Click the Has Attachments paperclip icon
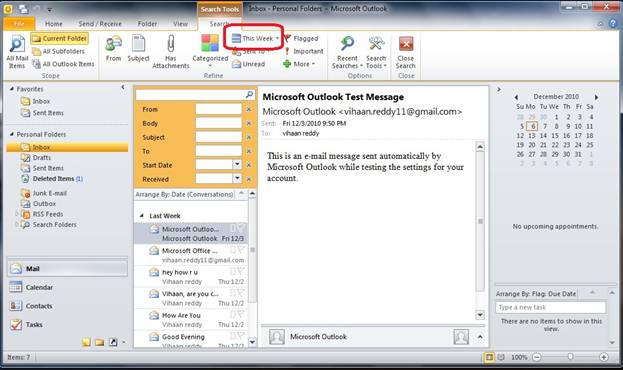Image resolution: width=623 pixels, height=370 pixels. click(171, 43)
